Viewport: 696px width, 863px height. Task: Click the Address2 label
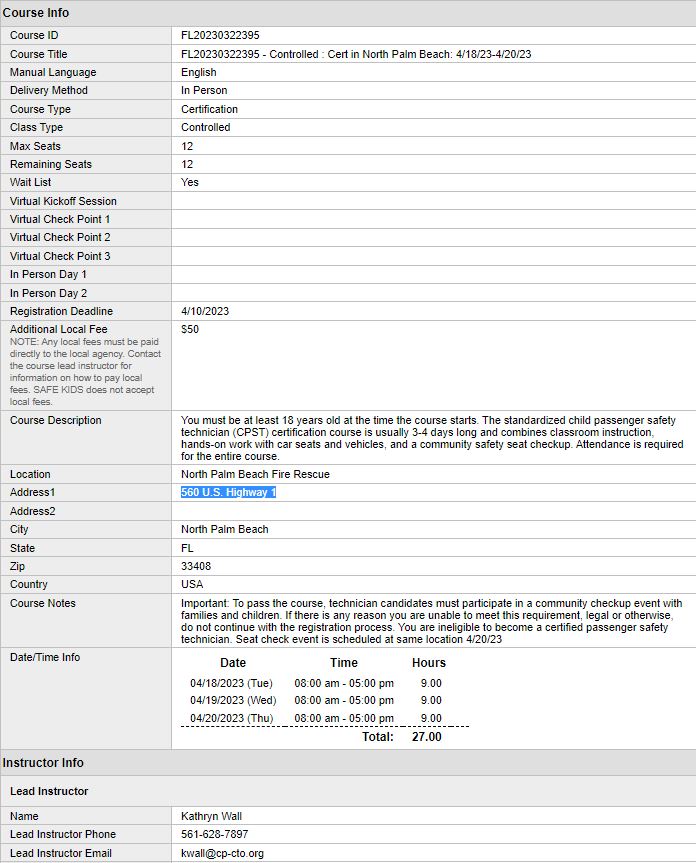pyautogui.click(x=32, y=511)
